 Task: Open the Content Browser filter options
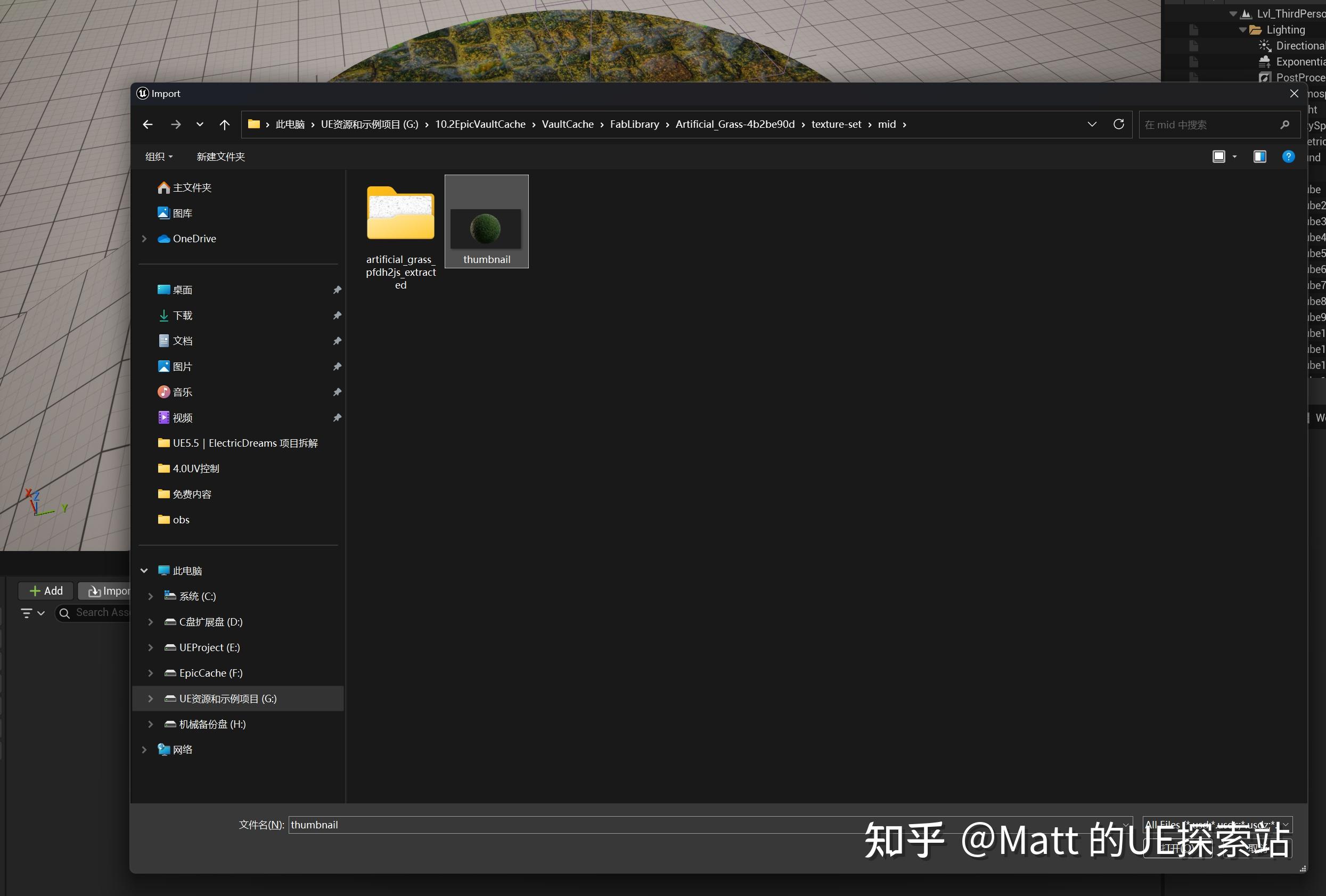pyautogui.click(x=32, y=613)
